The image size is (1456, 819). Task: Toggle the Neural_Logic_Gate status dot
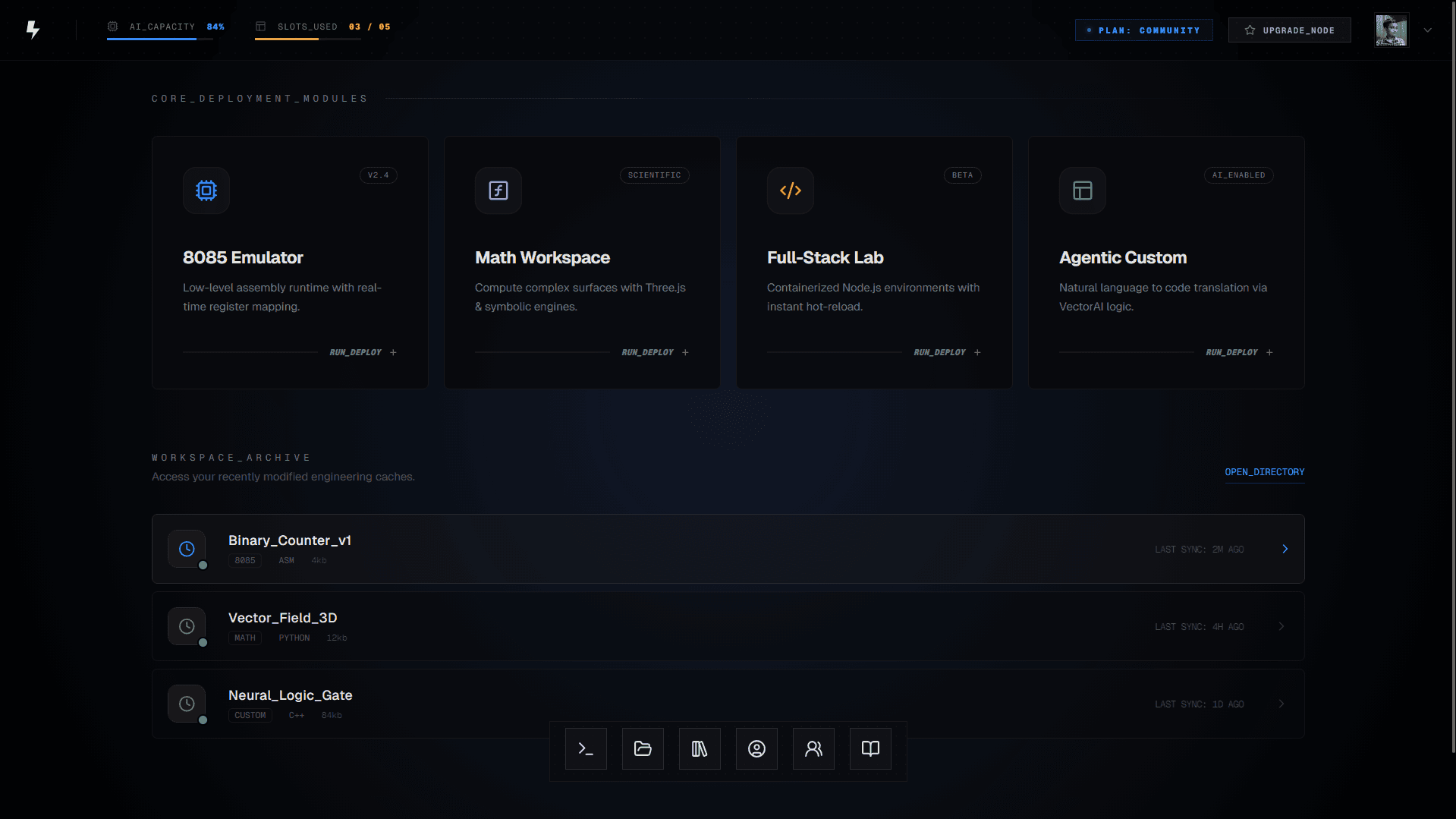[203, 720]
